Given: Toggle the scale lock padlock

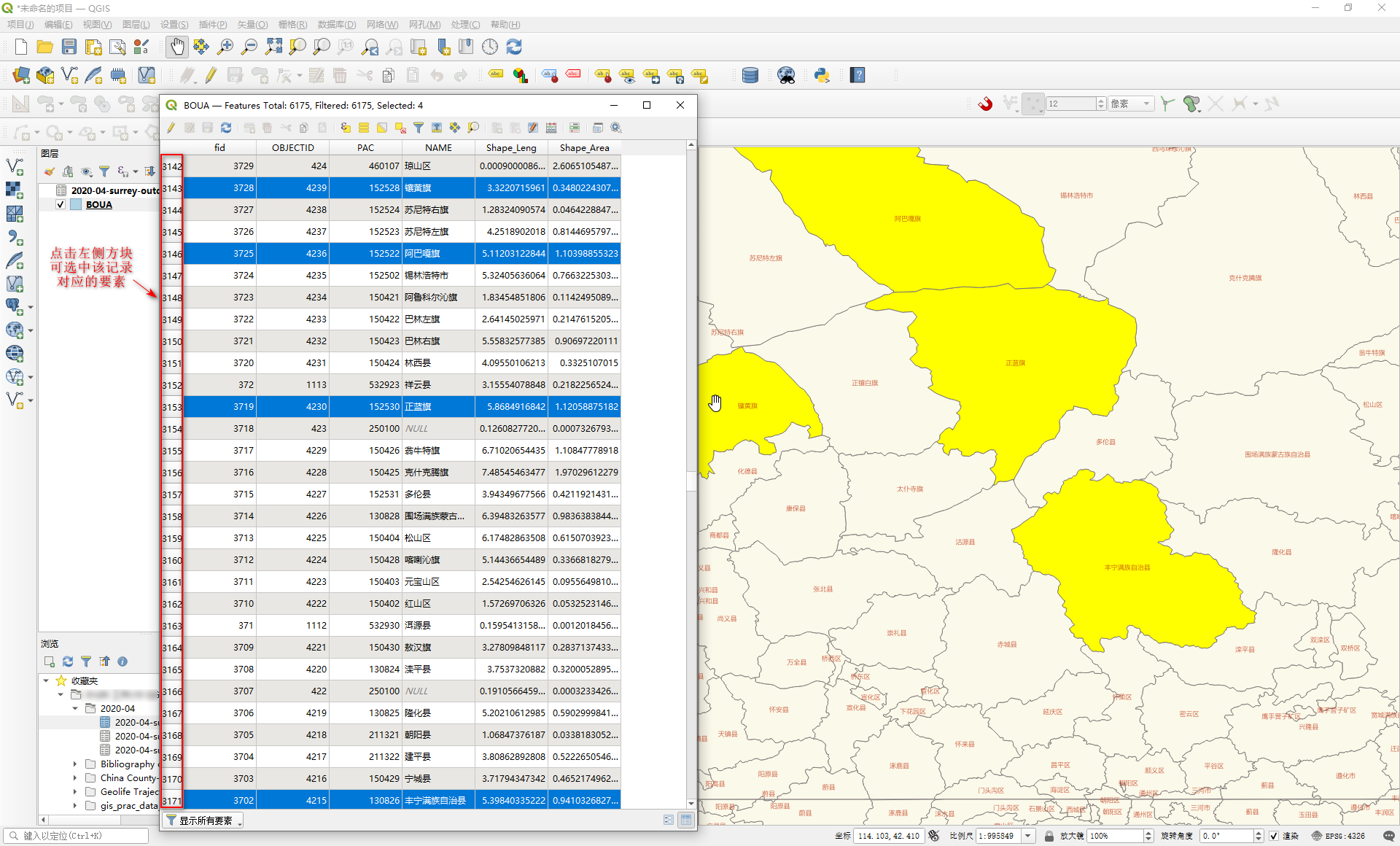Looking at the screenshot, I should [1049, 836].
